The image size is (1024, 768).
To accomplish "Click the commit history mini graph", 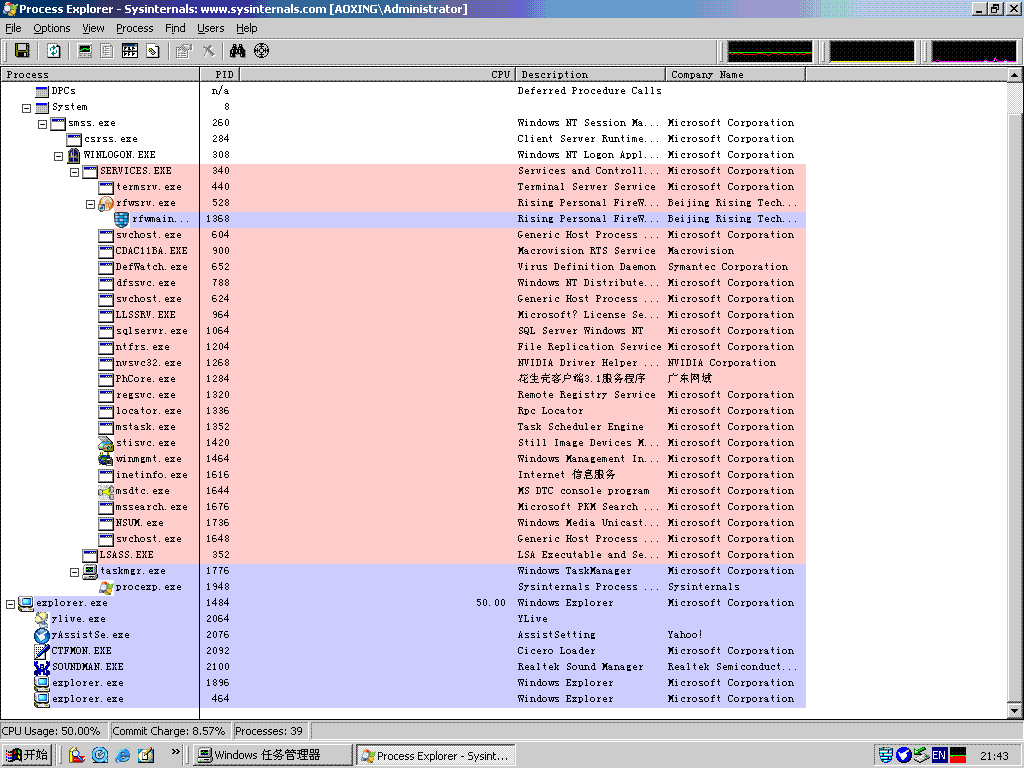I will [x=872, y=52].
